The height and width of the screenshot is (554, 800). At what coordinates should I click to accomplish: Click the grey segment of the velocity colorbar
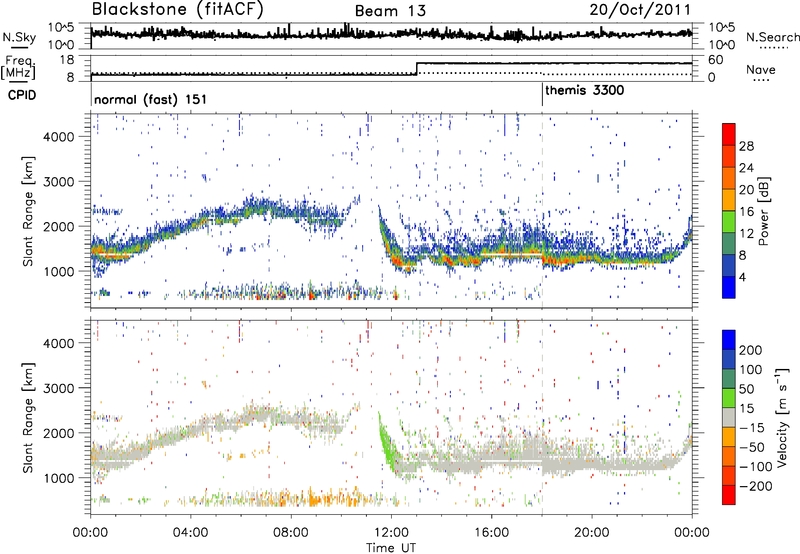(x=729, y=417)
